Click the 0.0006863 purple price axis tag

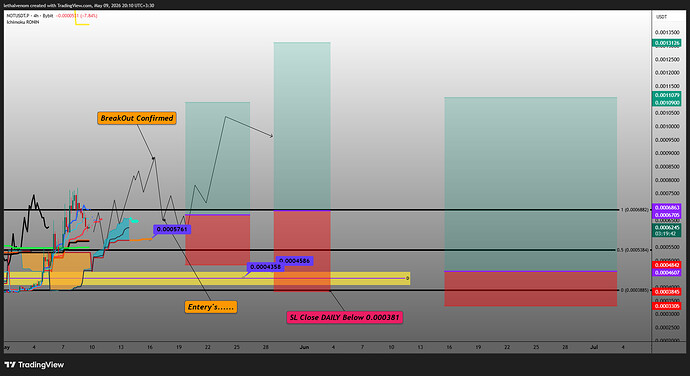tap(667, 207)
